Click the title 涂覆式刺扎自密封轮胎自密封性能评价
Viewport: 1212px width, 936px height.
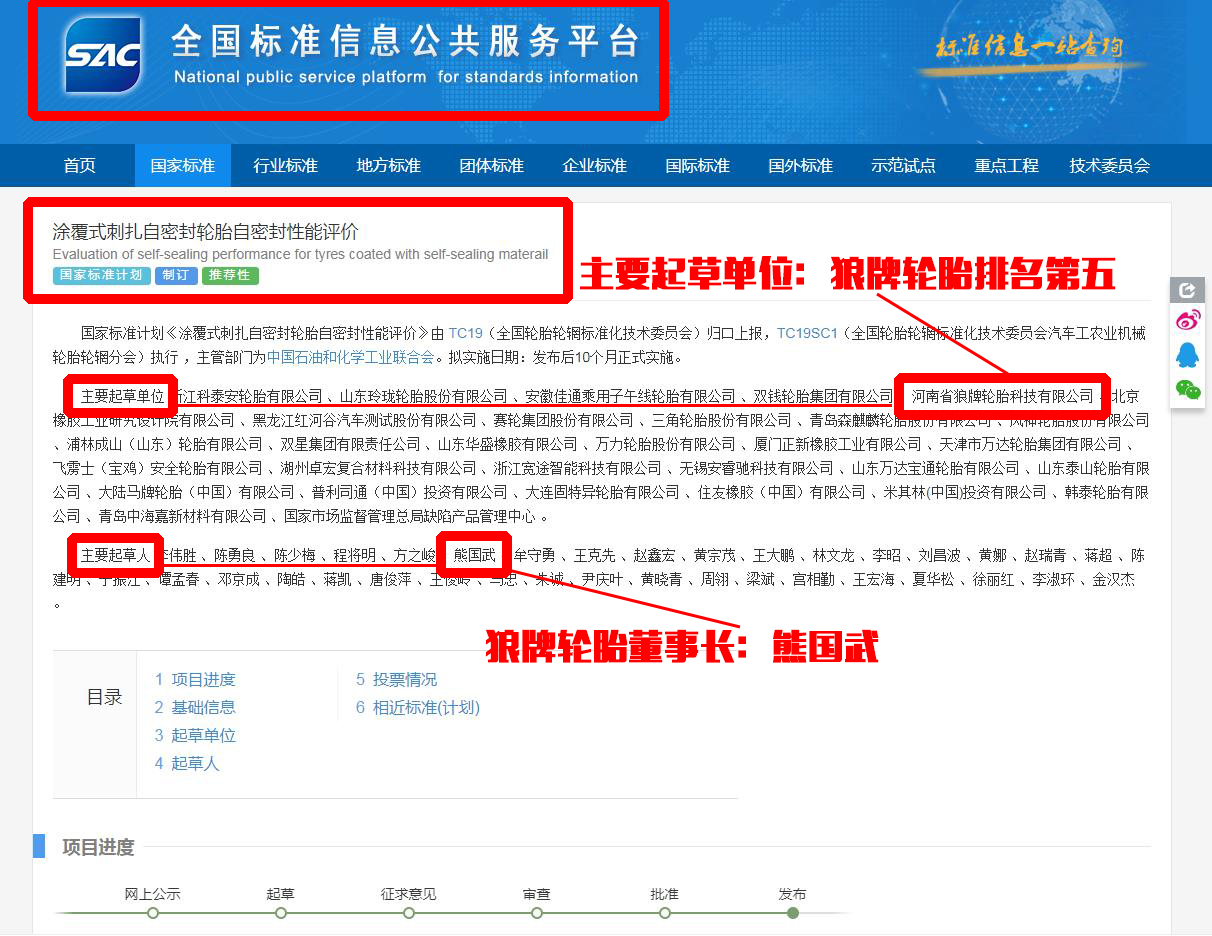[205, 232]
